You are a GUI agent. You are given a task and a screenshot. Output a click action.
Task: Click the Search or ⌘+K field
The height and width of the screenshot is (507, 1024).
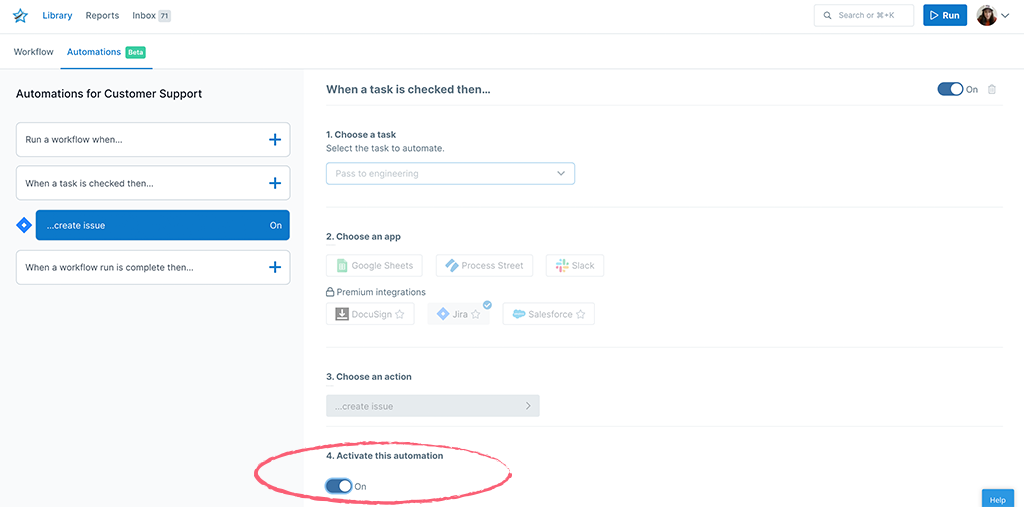click(x=863, y=16)
